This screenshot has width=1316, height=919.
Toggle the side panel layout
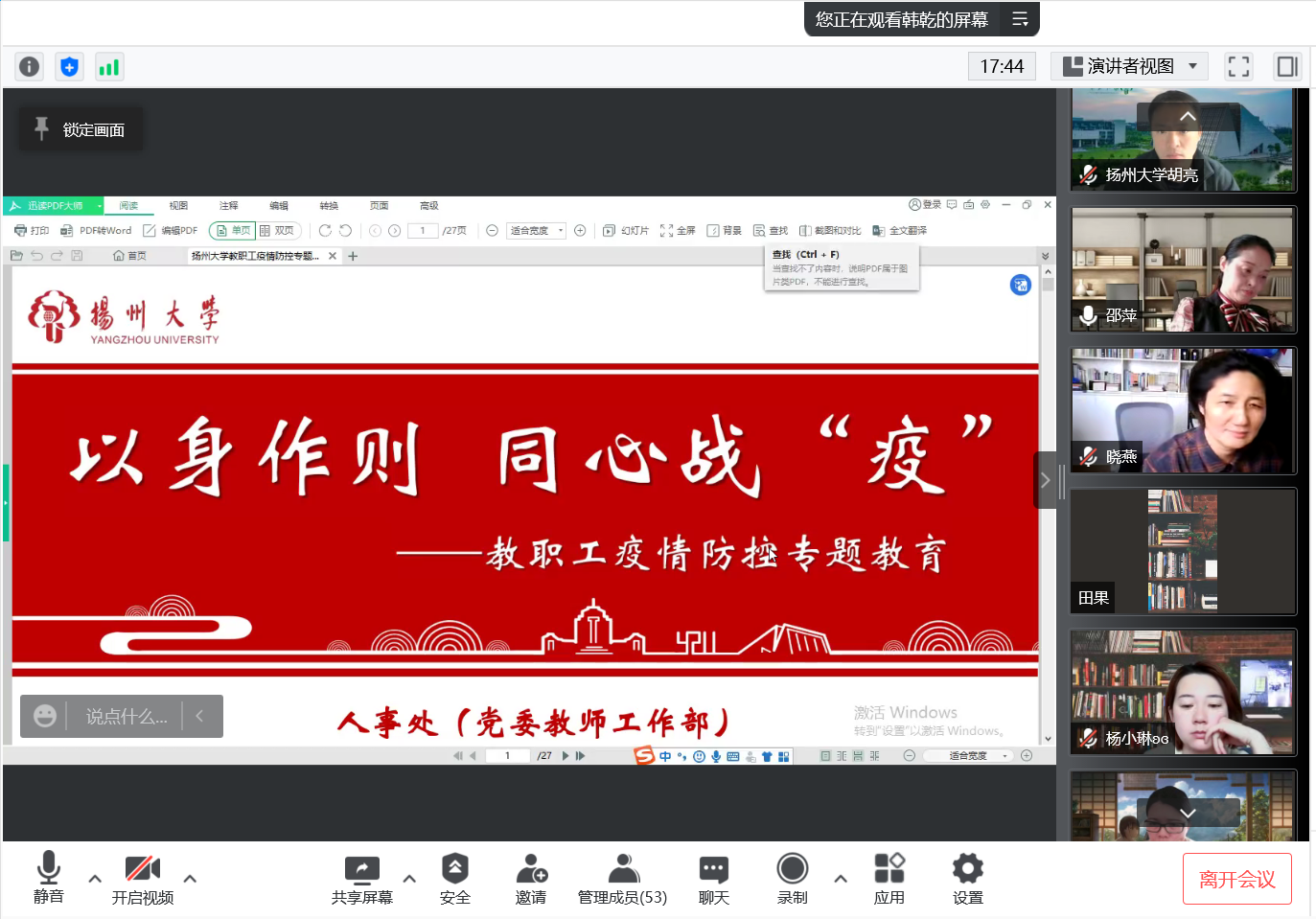(1286, 66)
